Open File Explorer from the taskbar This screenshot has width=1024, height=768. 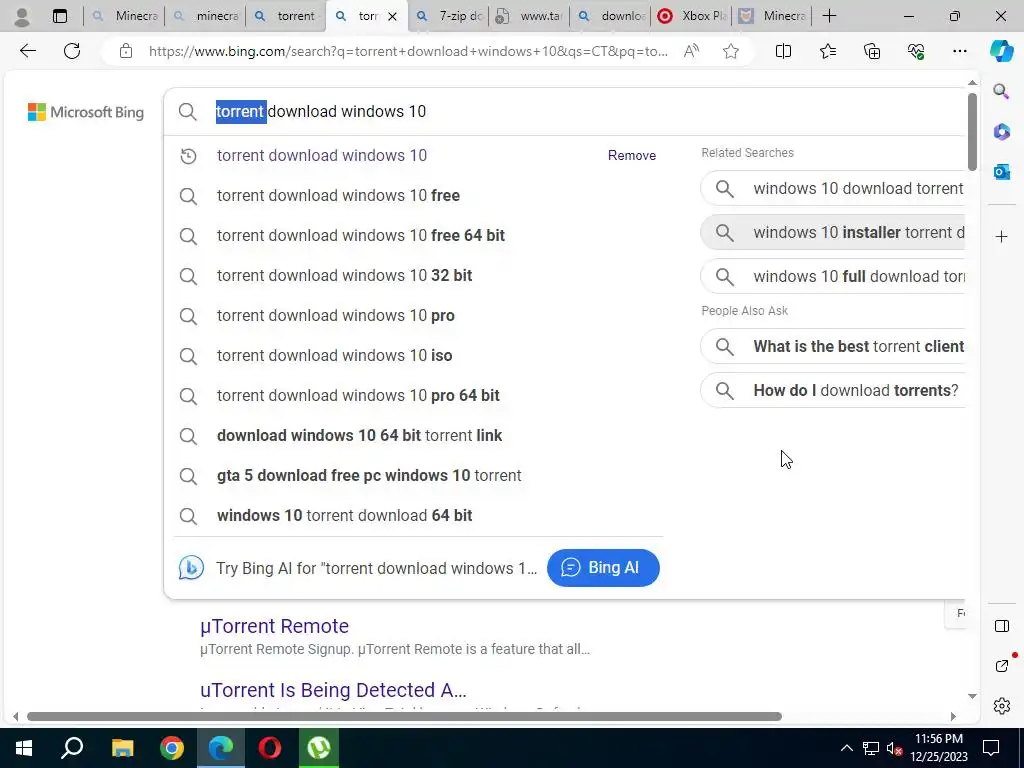[x=122, y=748]
